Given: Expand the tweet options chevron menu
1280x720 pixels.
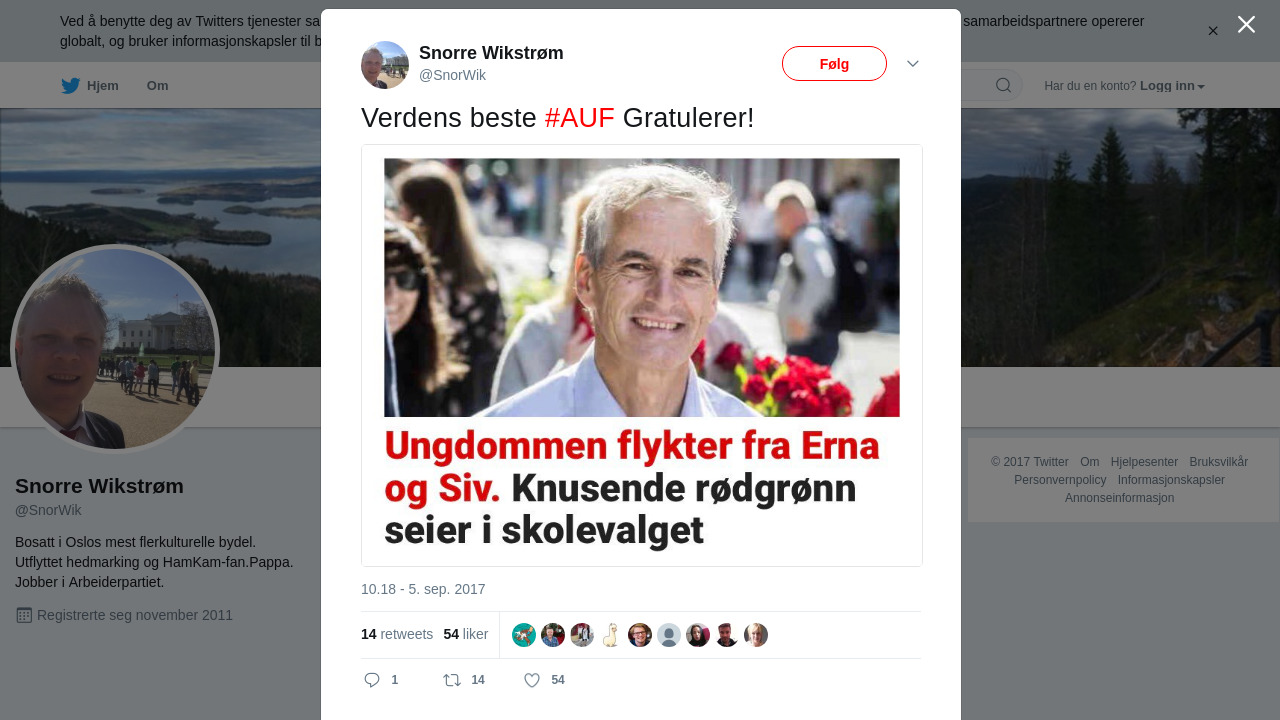Looking at the screenshot, I should point(913,63).
